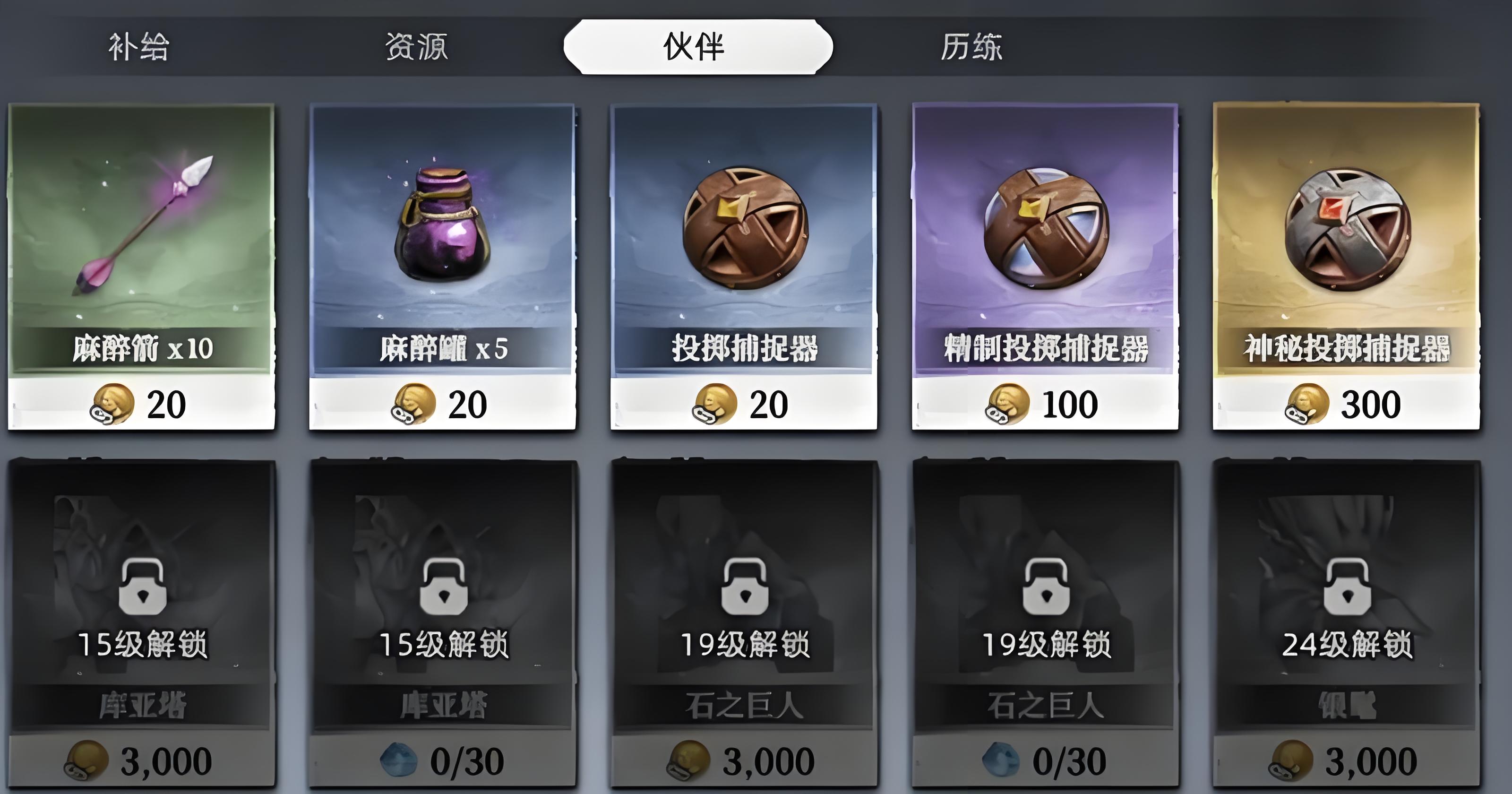
Task: Buy 麻醉箭 for 20 coins
Action: pos(141,404)
